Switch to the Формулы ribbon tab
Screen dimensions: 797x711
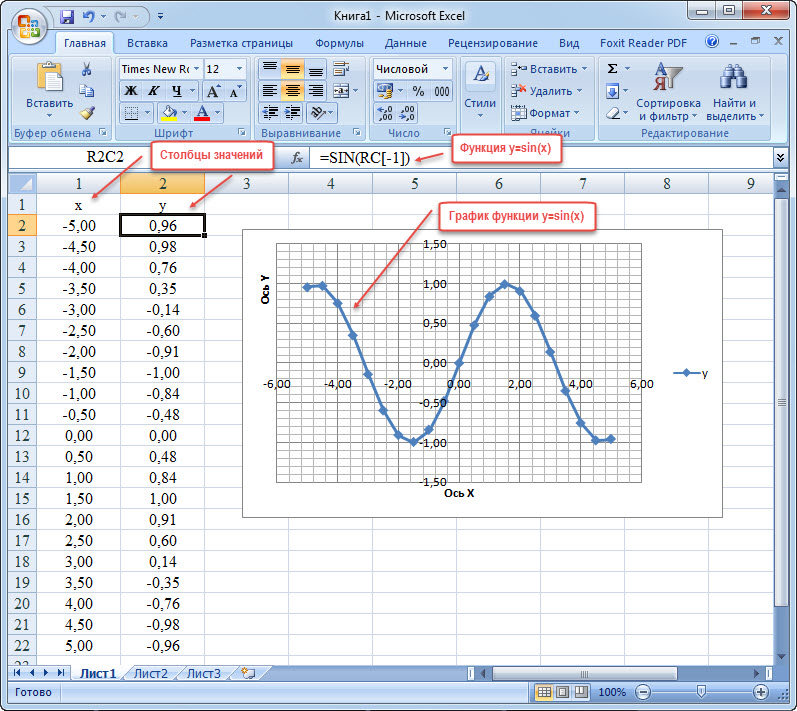[339, 43]
